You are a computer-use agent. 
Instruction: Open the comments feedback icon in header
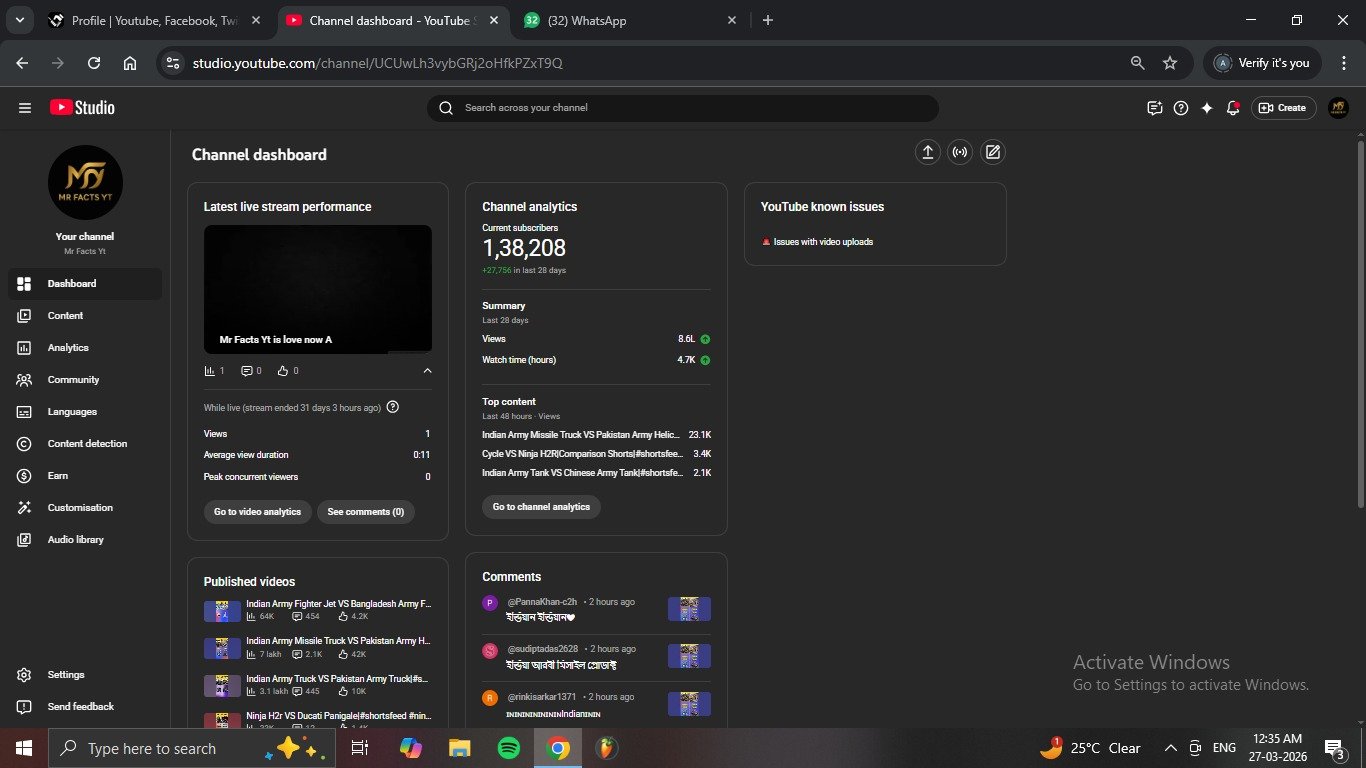[1155, 108]
